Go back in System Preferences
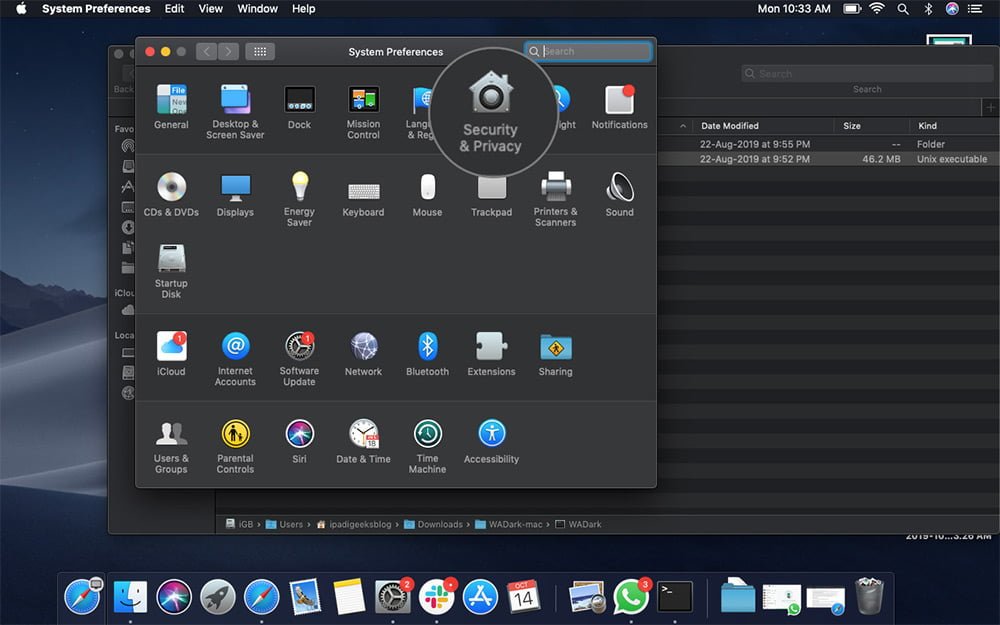Image resolution: width=1000 pixels, height=625 pixels. tap(207, 52)
